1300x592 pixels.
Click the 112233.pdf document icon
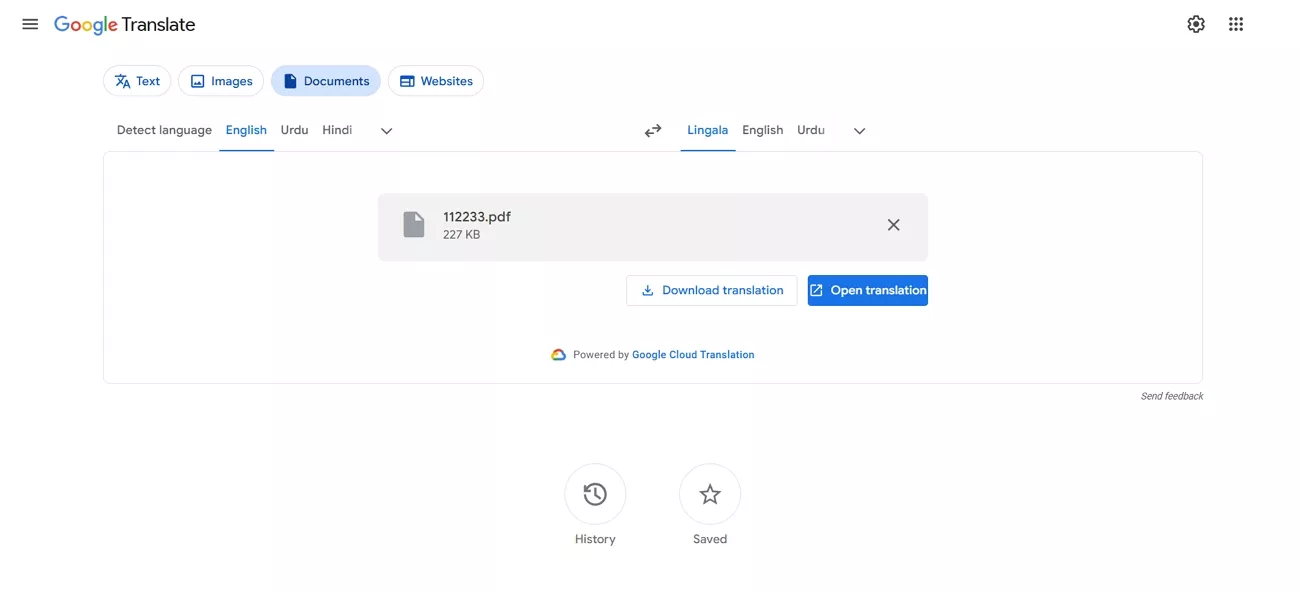point(413,224)
